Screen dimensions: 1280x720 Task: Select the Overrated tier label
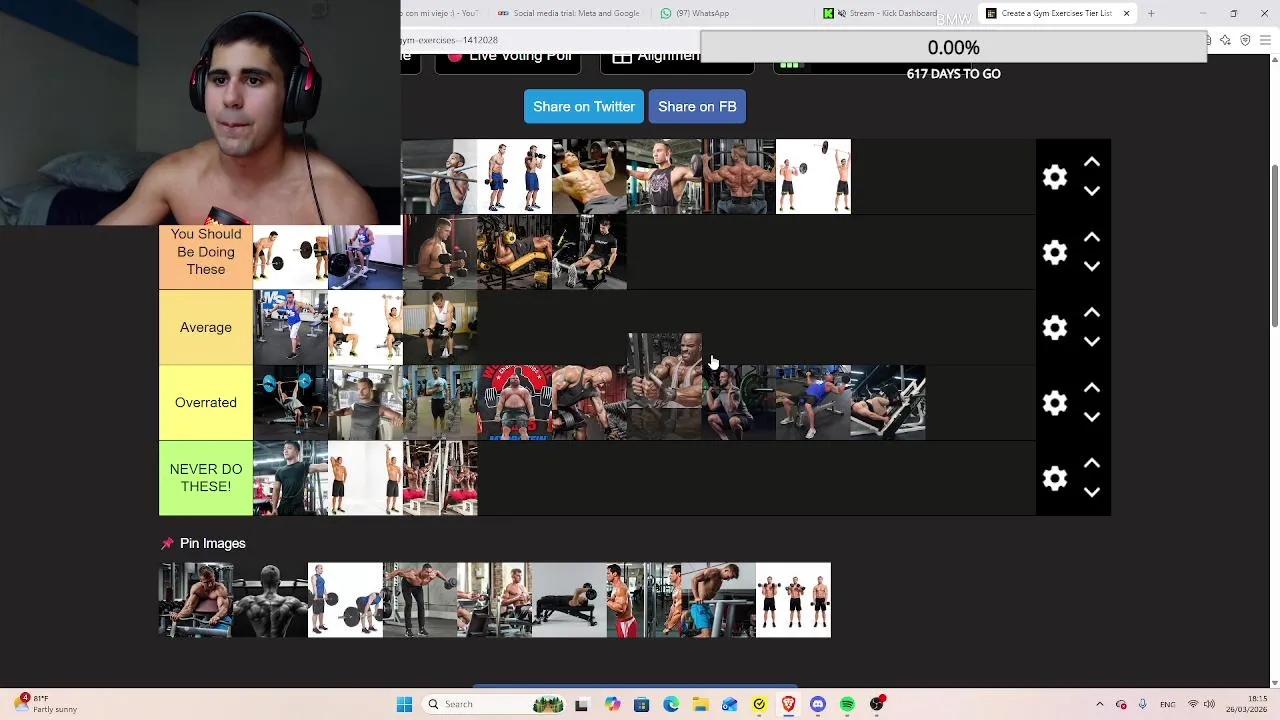click(x=206, y=402)
